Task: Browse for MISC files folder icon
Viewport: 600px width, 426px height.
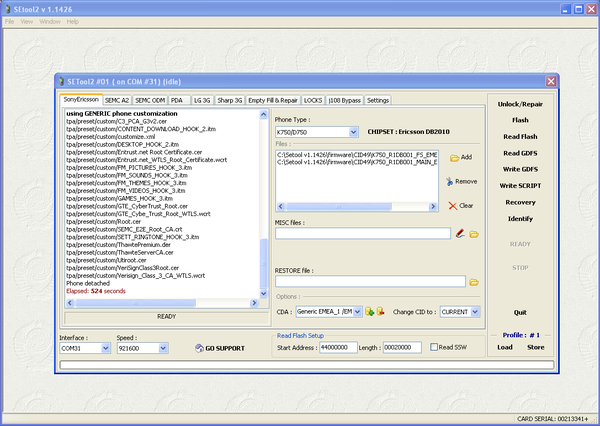Action: (x=474, y=234)
